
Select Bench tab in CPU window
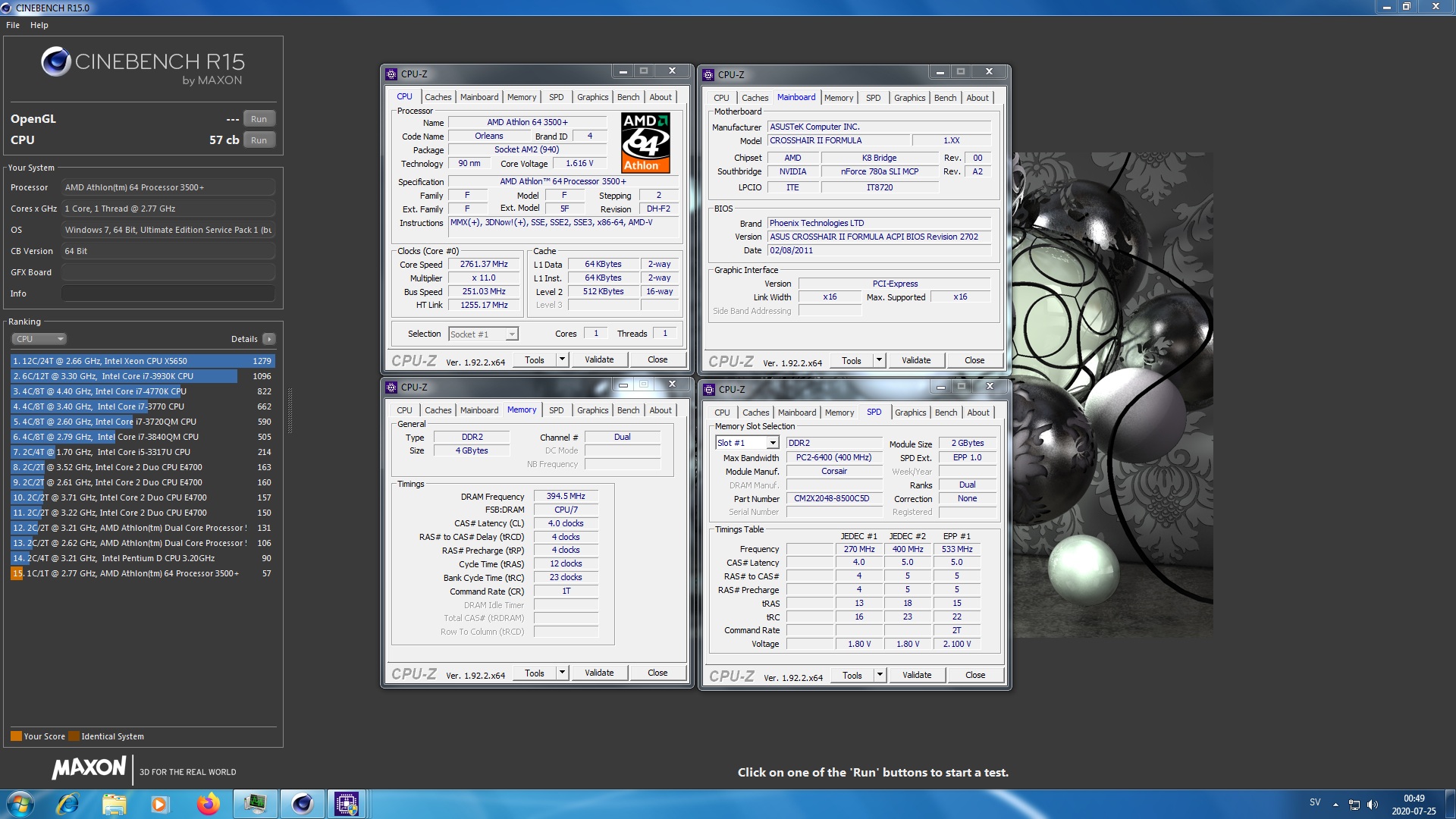coord(628,97)
